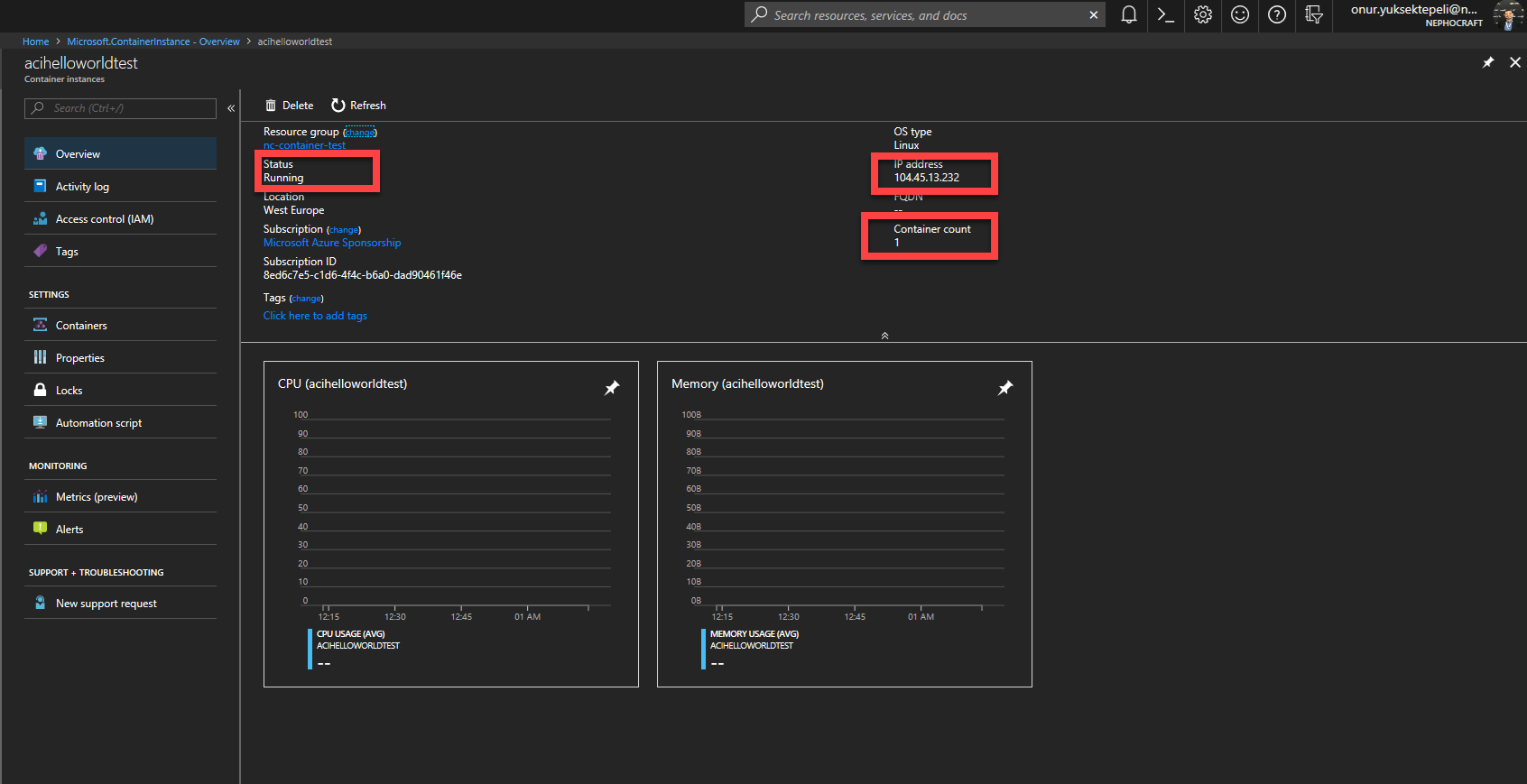
Task: Open the Memory (acihelloworldtest) chart
Action: pyautogui.click(x=845, y=524)
